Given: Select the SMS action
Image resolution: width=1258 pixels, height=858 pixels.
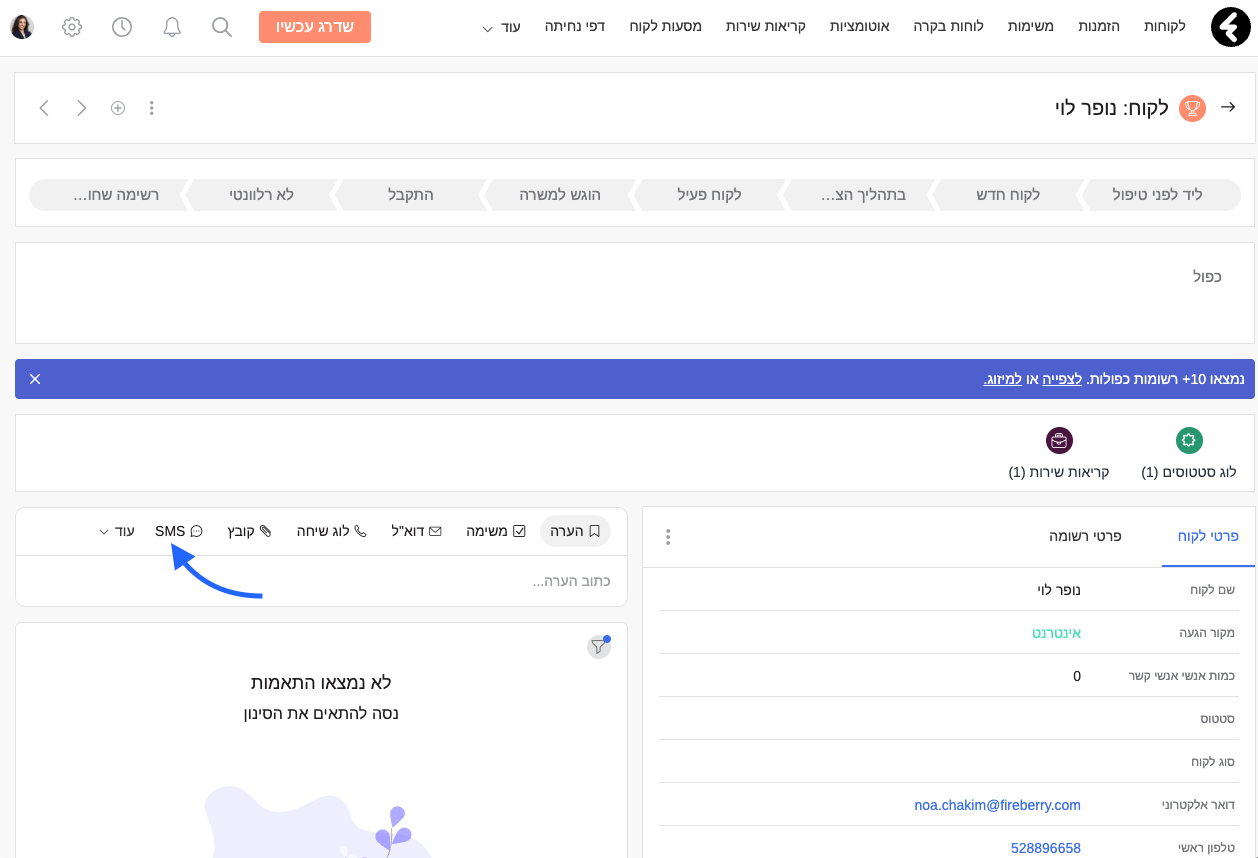Looking at the screenshot, I should pos(179,531).
